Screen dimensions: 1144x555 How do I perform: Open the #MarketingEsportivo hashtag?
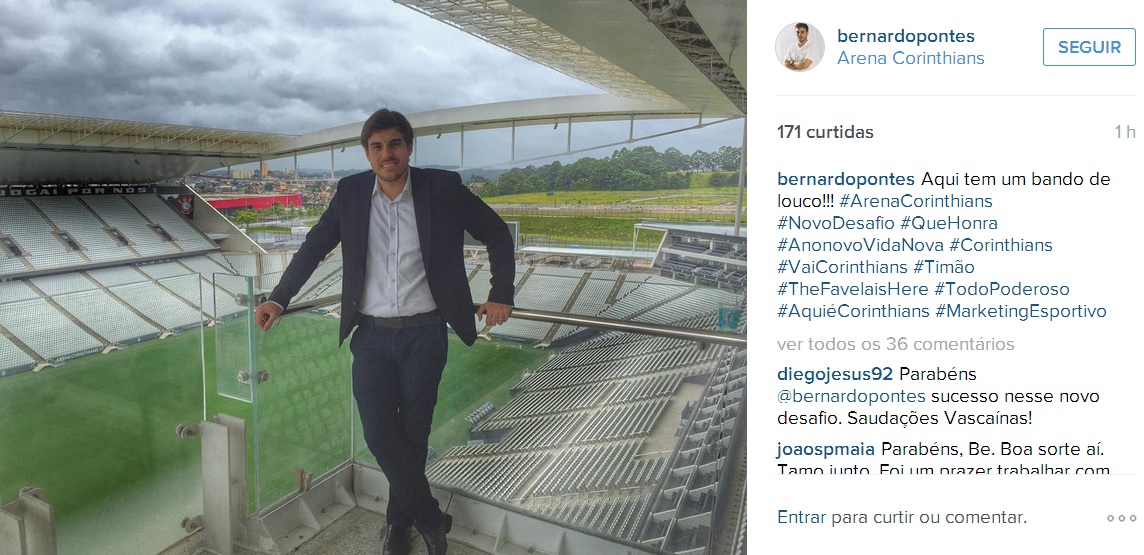[1021, 311]
